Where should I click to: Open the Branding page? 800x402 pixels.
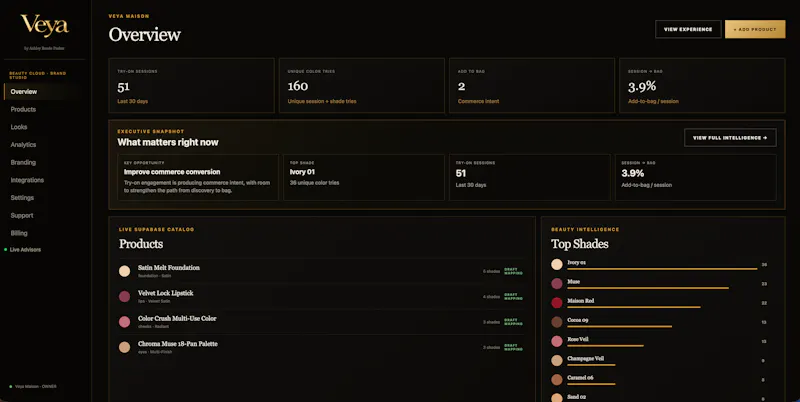(23, 162)
